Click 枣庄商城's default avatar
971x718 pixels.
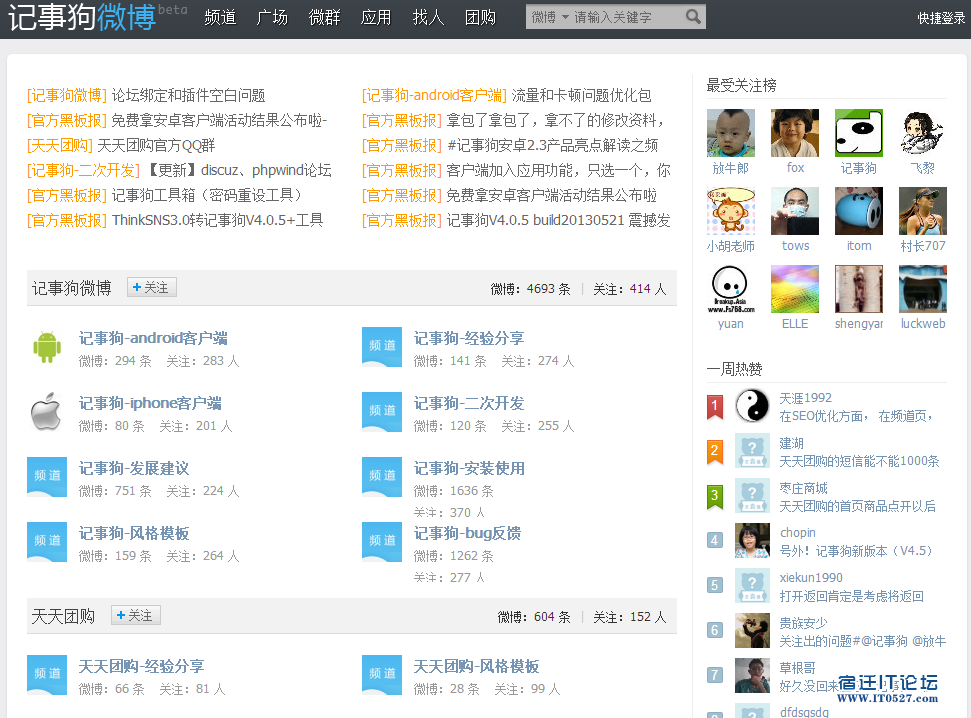click(x=752, y=496)
